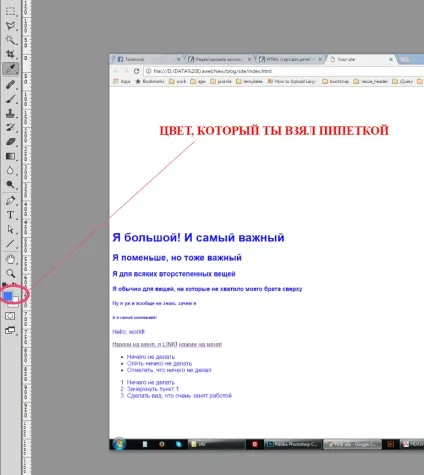Select the Dodge tool
The height and width of the screenshot is (475, 424).
(10, 185)
